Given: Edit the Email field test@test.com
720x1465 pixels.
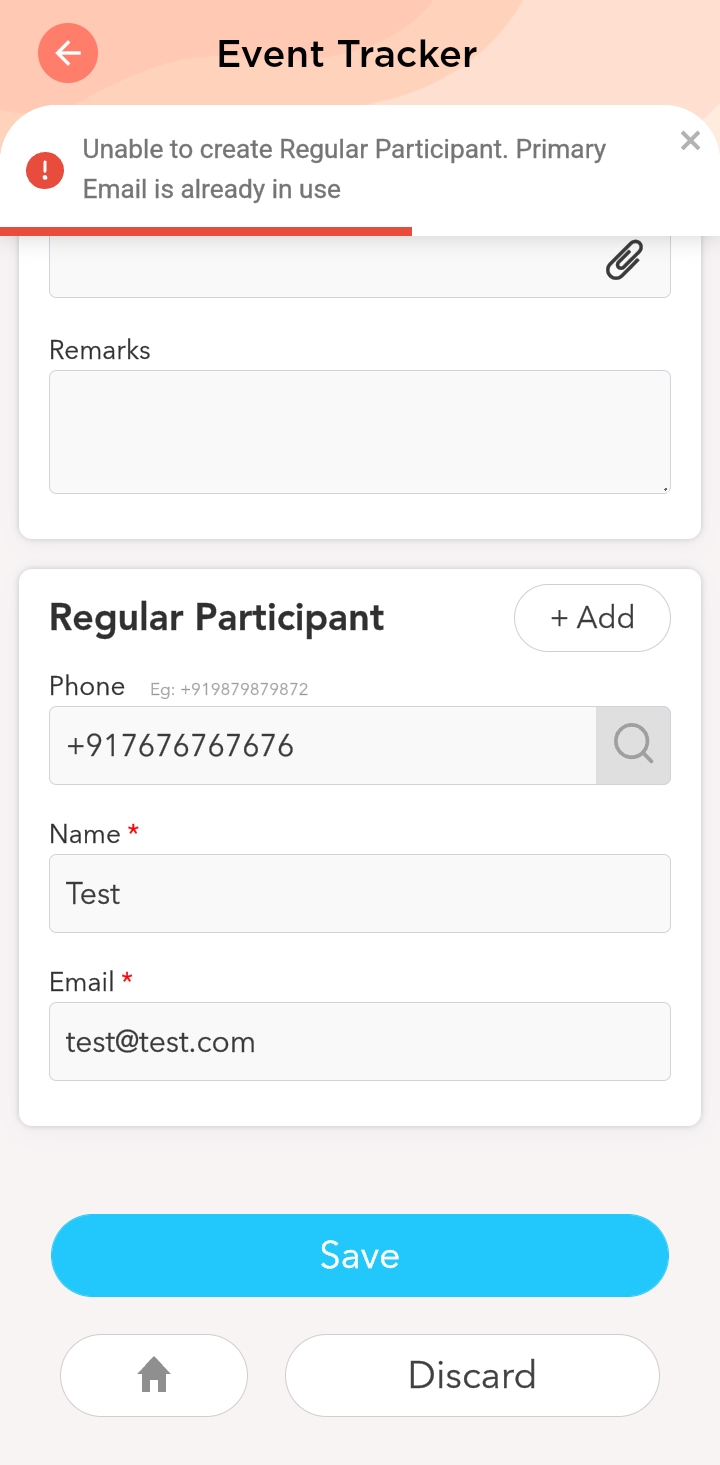Looking at the screenshot, I should tap(359, 1041).
